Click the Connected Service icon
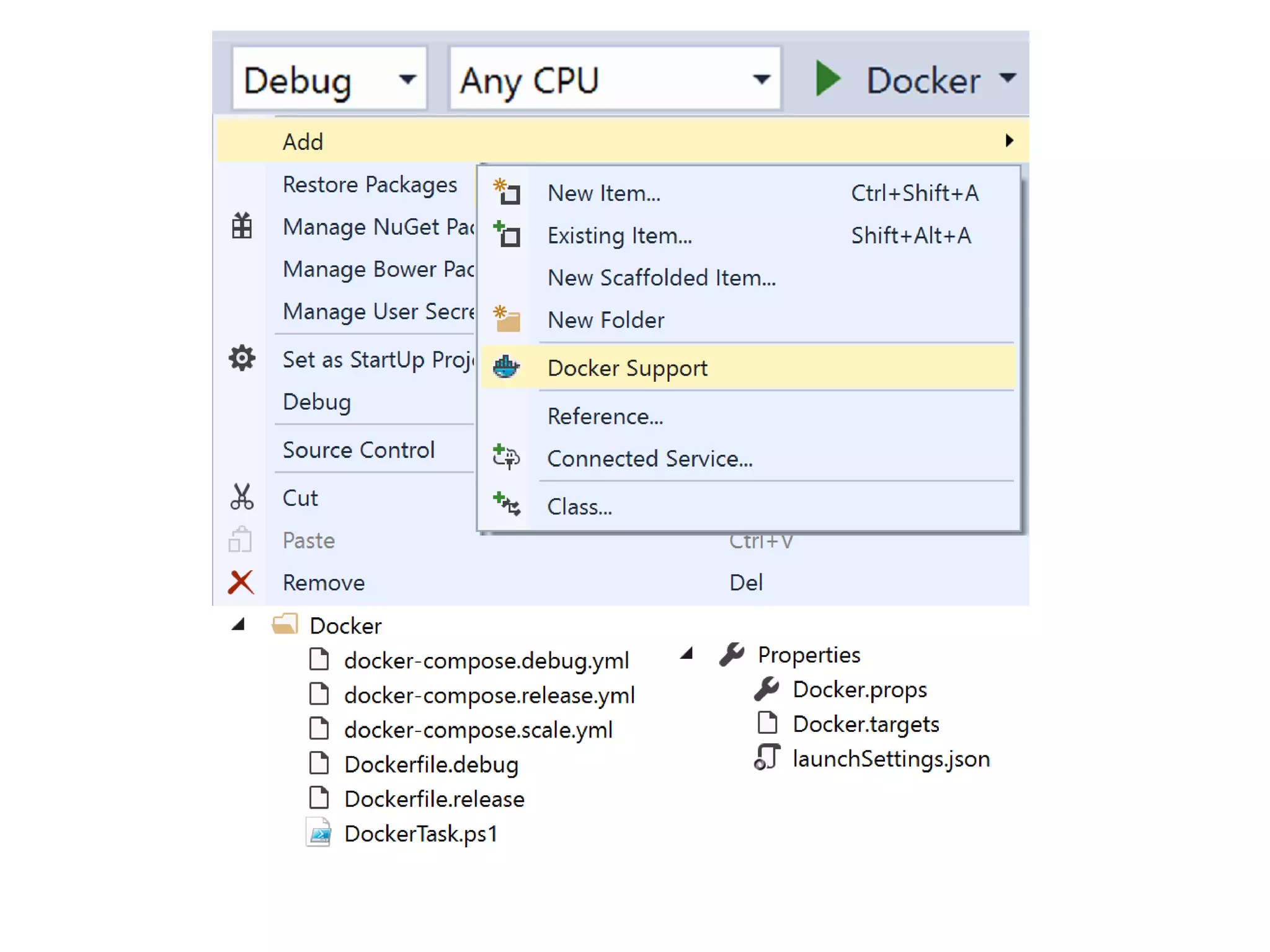This screenshot has width=1270, height=952. pyautogui.click(x=506, y=457)
